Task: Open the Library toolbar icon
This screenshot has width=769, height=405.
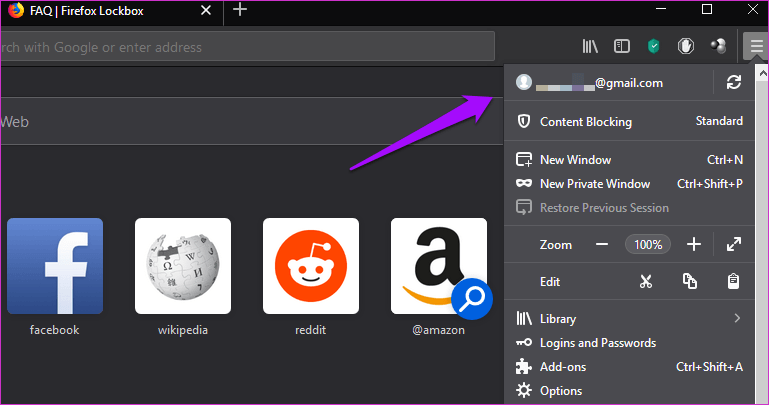Action: pos(590,47)
